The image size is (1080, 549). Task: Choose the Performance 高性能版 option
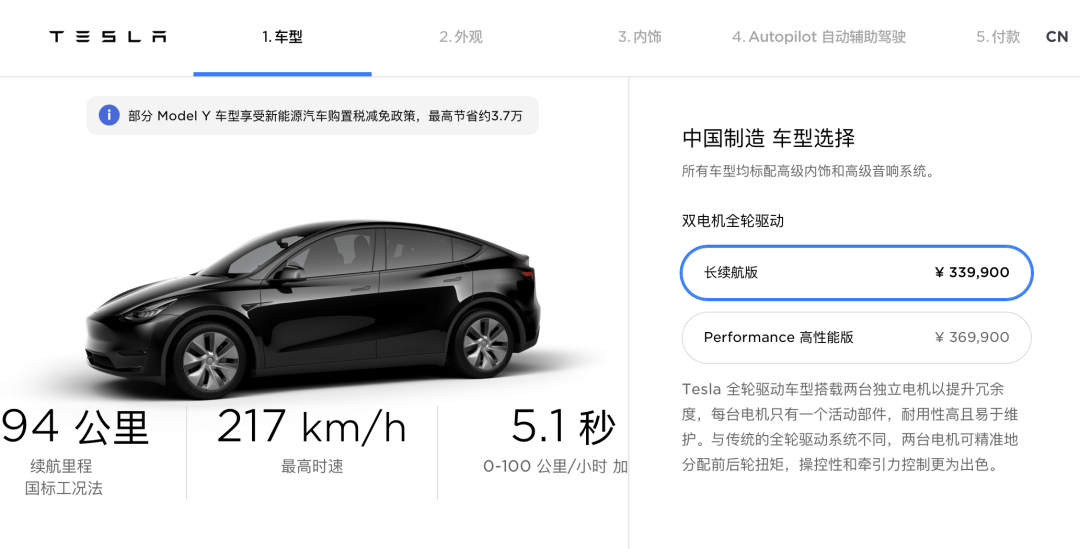pos(857,338)
